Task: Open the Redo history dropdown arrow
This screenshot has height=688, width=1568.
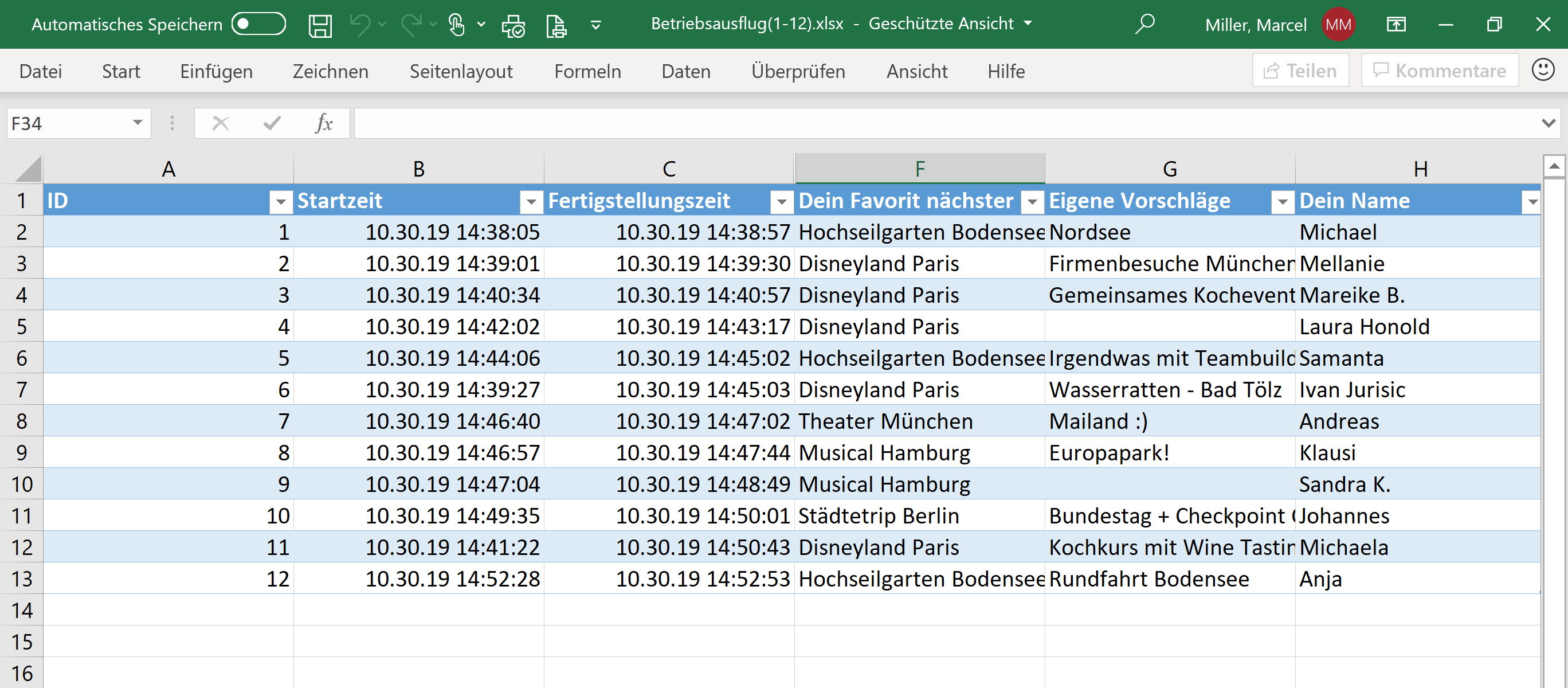Action: (x=433, y=25)
